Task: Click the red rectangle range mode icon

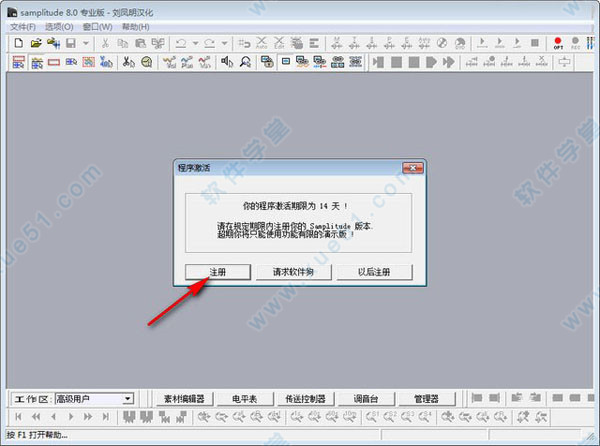Action: (54, 62)
